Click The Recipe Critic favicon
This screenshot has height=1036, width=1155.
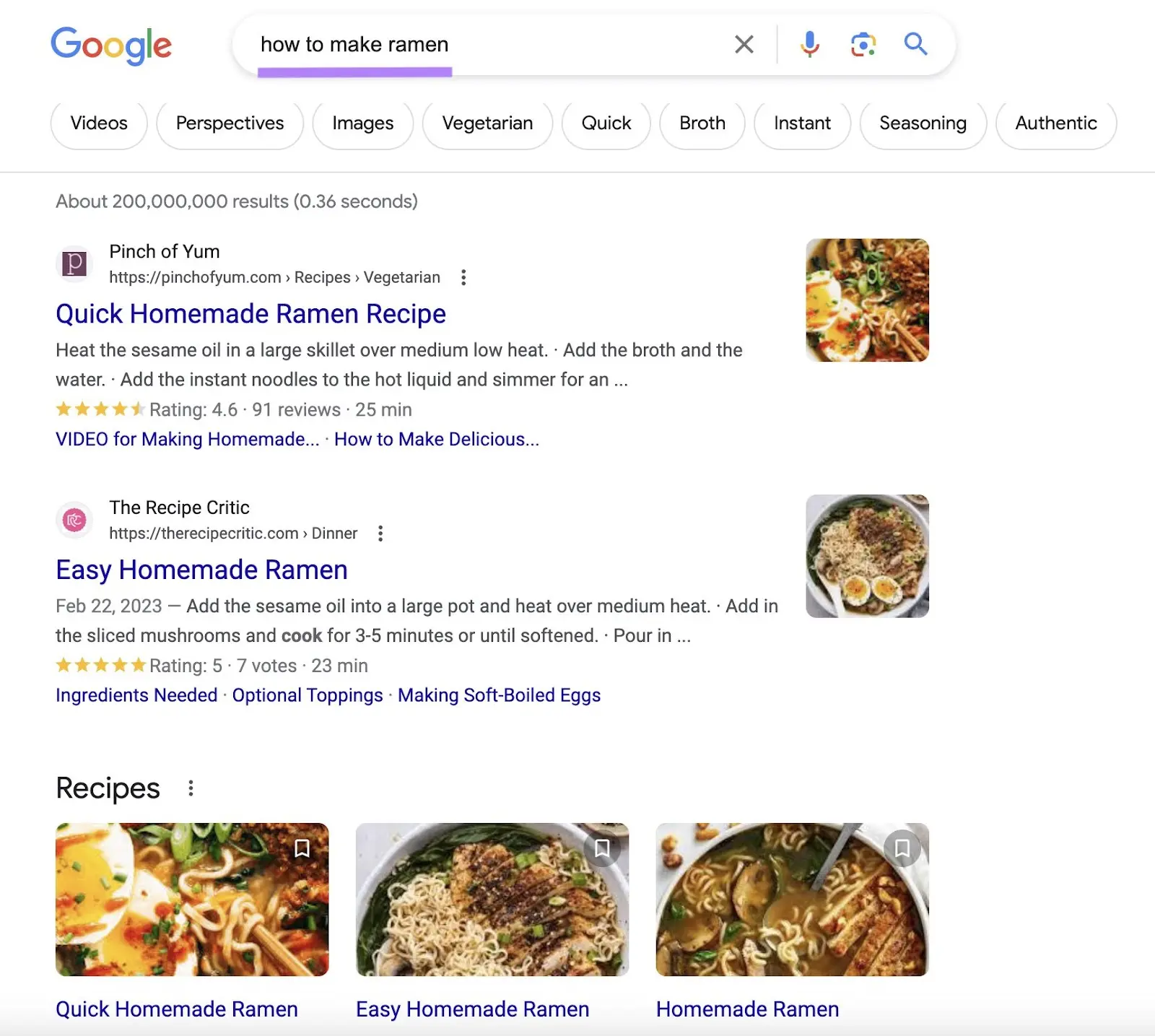tap(74, 520)
